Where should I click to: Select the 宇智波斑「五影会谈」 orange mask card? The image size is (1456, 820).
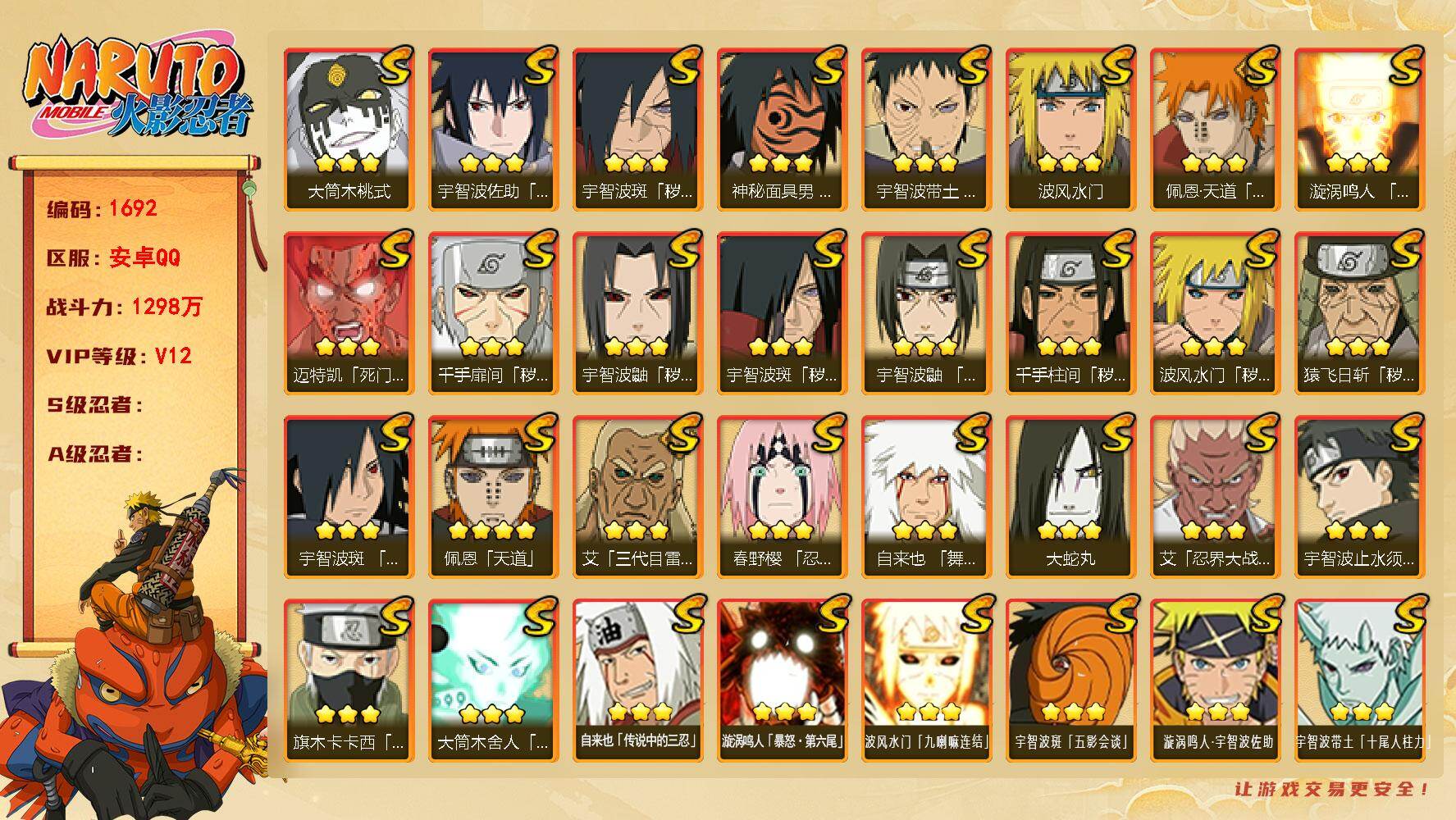[1070, 681]
